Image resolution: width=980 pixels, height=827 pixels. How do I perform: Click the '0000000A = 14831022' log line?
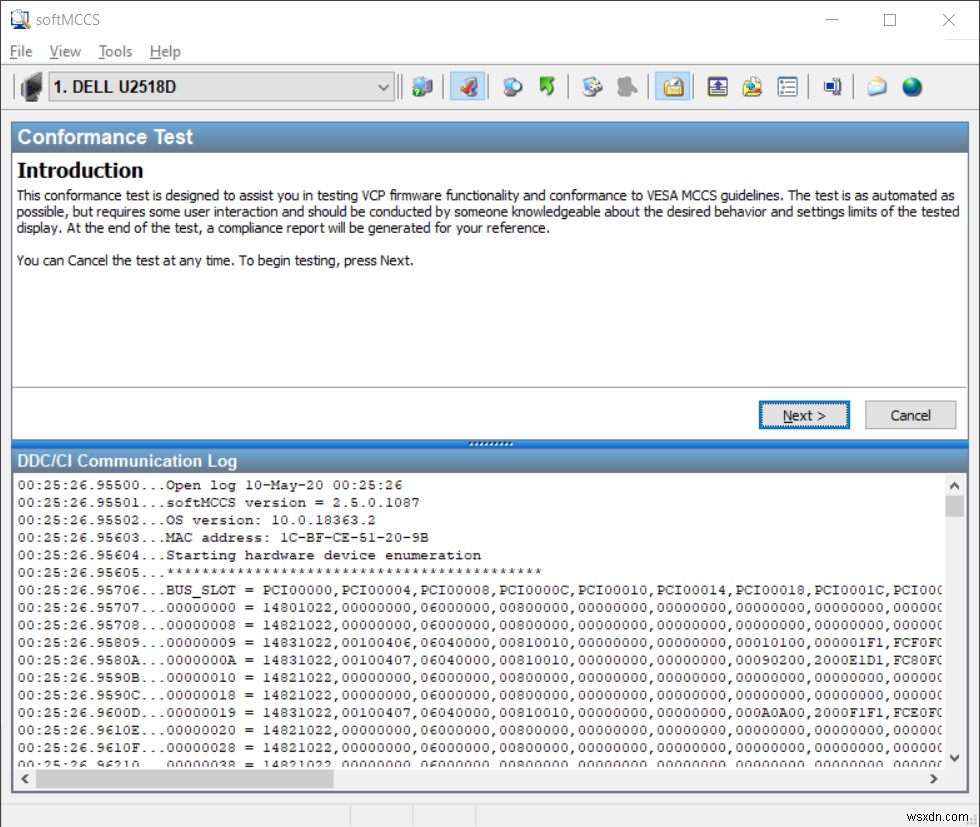pyautogui.click(x=479, y=660)
